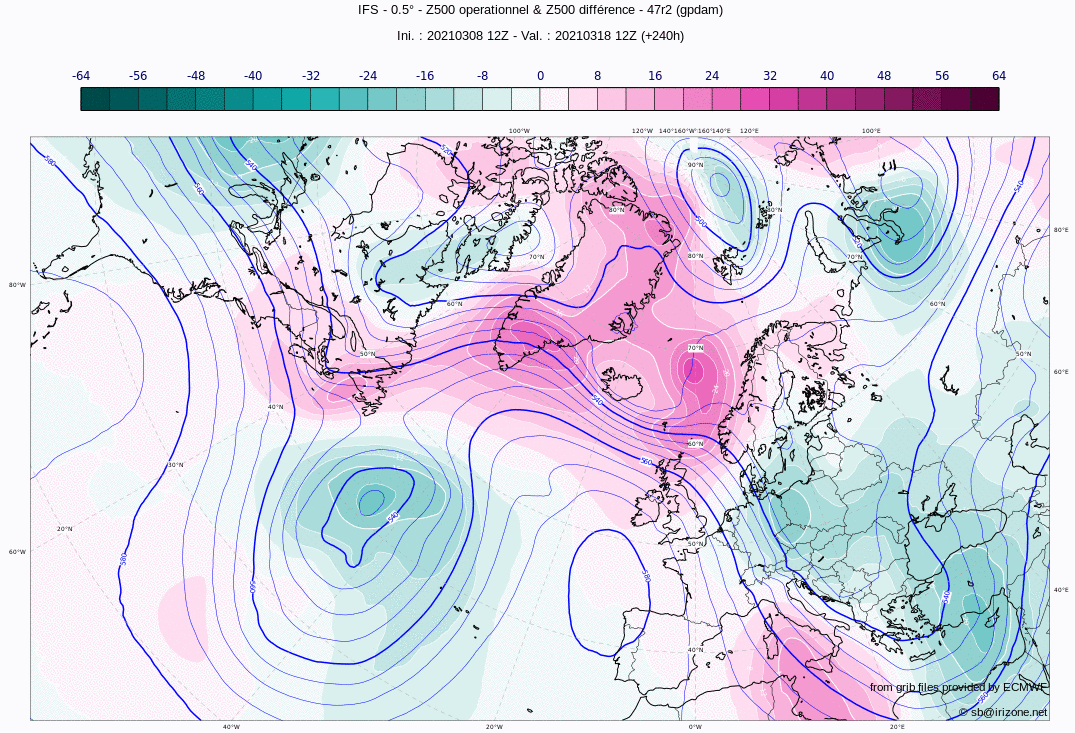Click the darkest purple swatch at colorbar's 64 end
This screenshot has height=733, width=1075.
tap(985, 99)
